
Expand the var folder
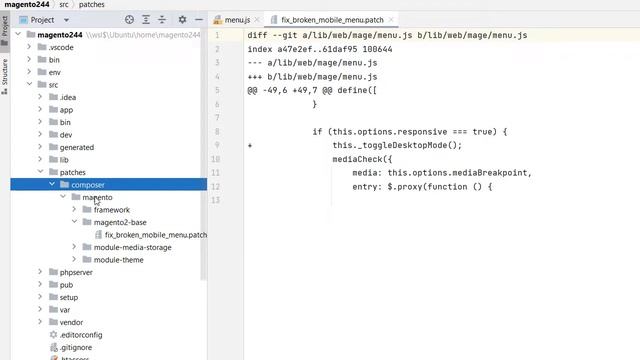[40, 309]
